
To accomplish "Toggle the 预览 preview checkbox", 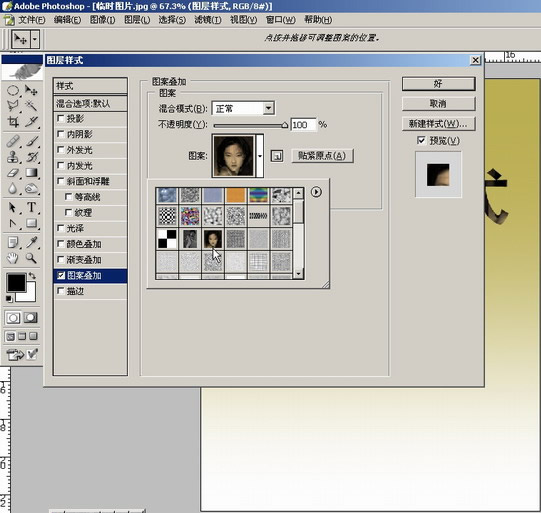I will coord(421,140).
